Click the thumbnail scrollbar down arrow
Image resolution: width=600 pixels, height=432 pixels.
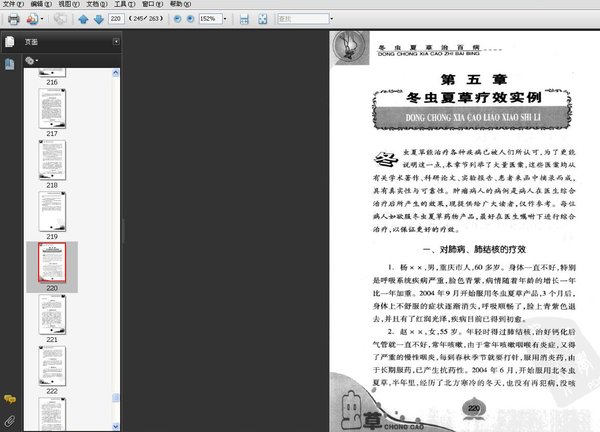coord(116,426)
